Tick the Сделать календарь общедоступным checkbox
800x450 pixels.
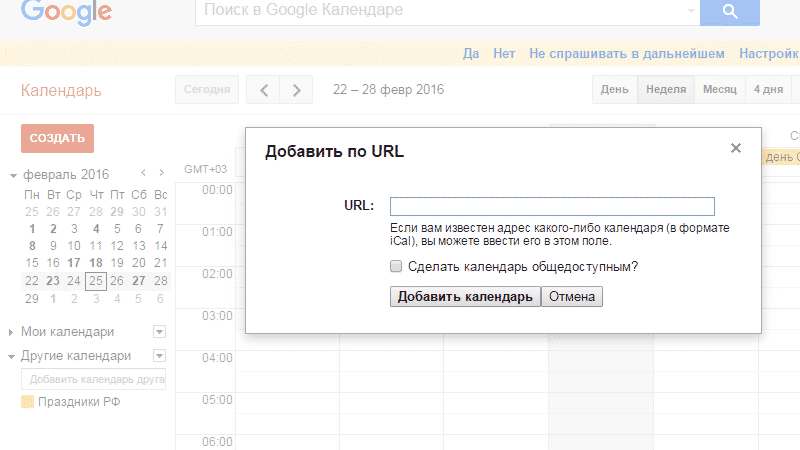(396, 266)
